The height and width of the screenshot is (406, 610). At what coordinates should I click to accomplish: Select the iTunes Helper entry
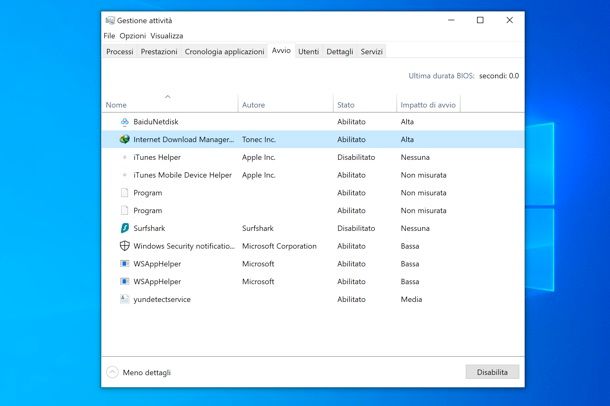(x=157, y=157)
